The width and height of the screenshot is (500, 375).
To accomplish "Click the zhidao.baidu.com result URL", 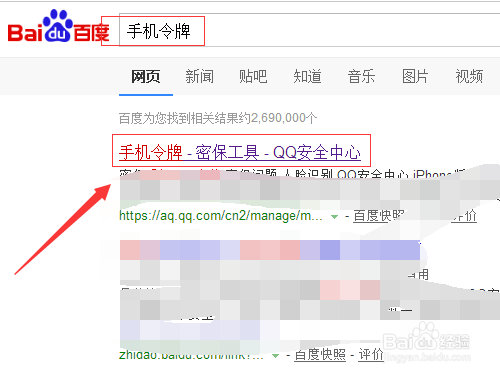I will [191, 355].
